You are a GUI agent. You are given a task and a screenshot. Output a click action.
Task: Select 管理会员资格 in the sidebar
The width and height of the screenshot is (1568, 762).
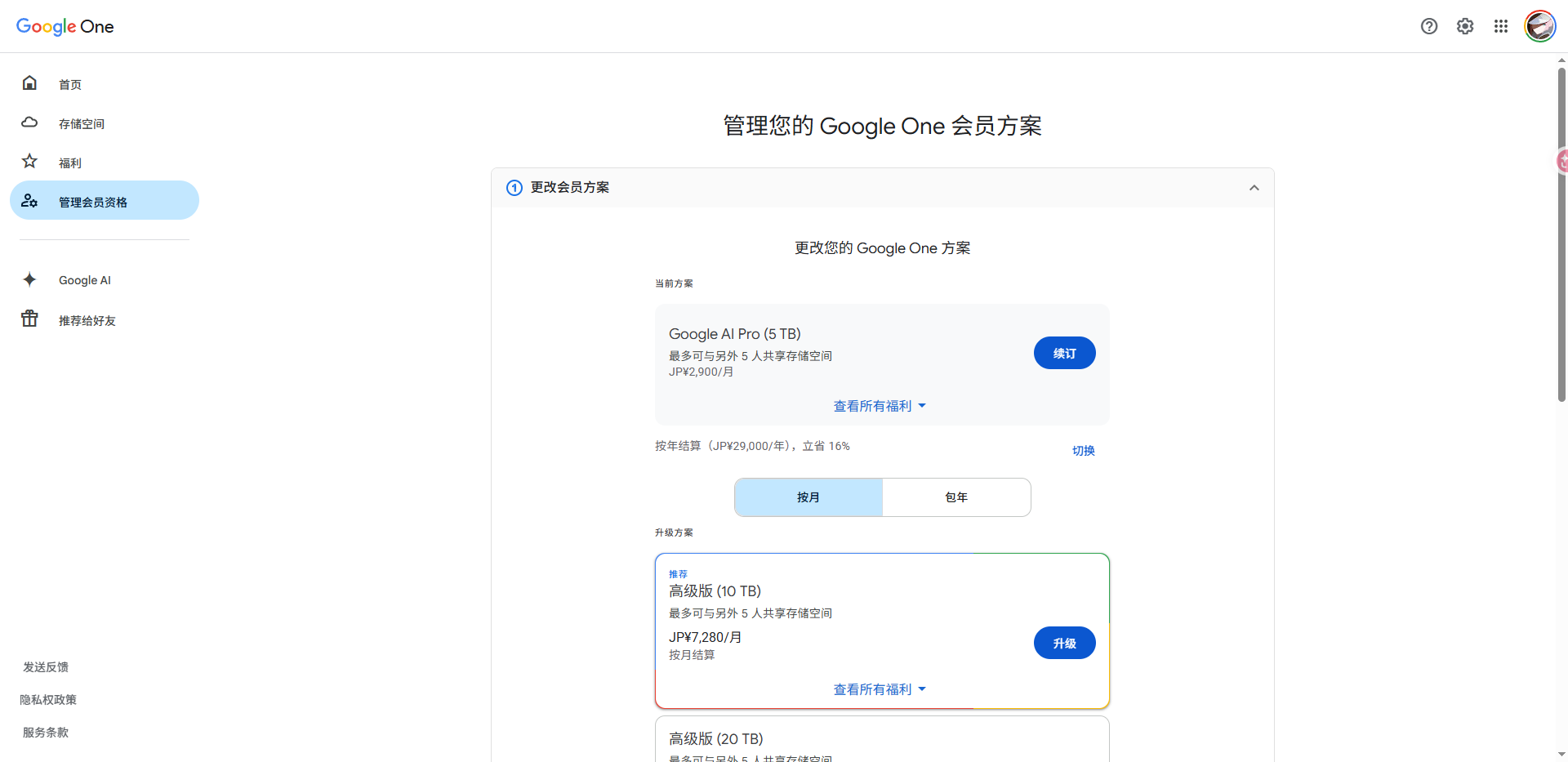coord(105,200)
